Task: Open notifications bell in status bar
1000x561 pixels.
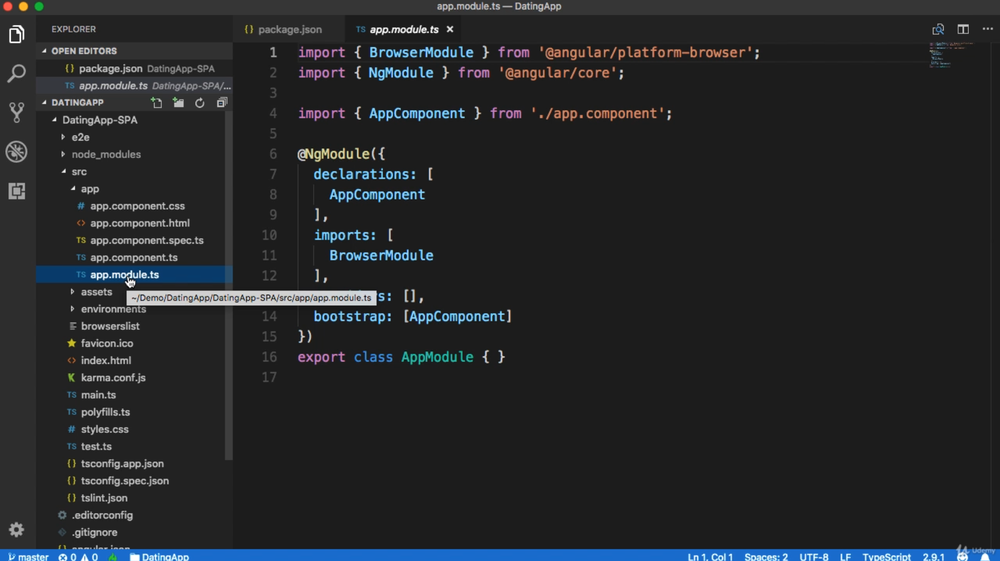Action: (985, 557)
